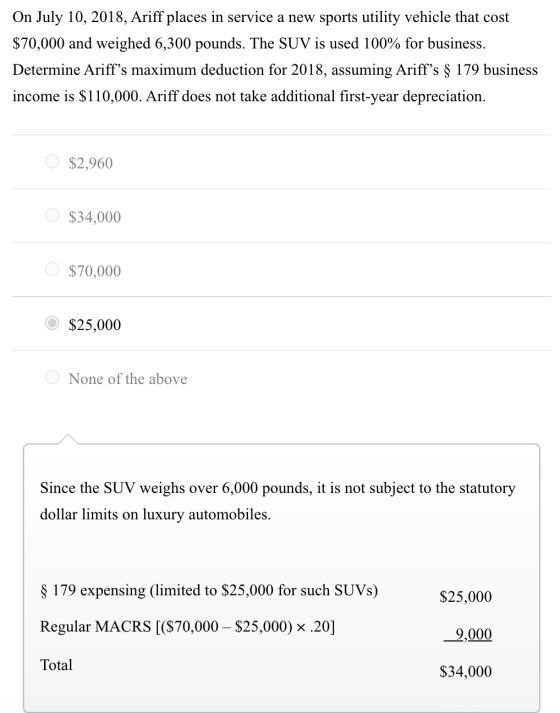Click the 'Since the SUV weighs' explanation sentence
560x713 pixels.
point(277,501)
